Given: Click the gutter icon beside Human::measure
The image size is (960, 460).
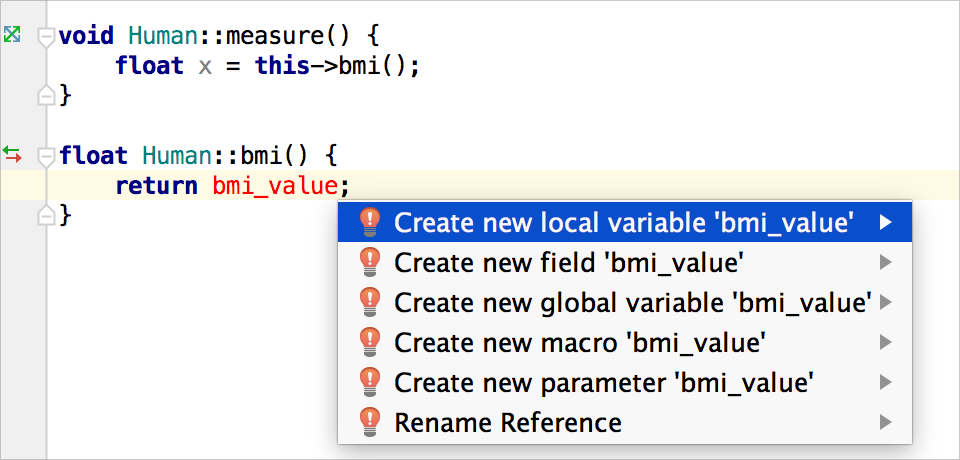Looking at the screenshot, I should (x=12, y=36).
